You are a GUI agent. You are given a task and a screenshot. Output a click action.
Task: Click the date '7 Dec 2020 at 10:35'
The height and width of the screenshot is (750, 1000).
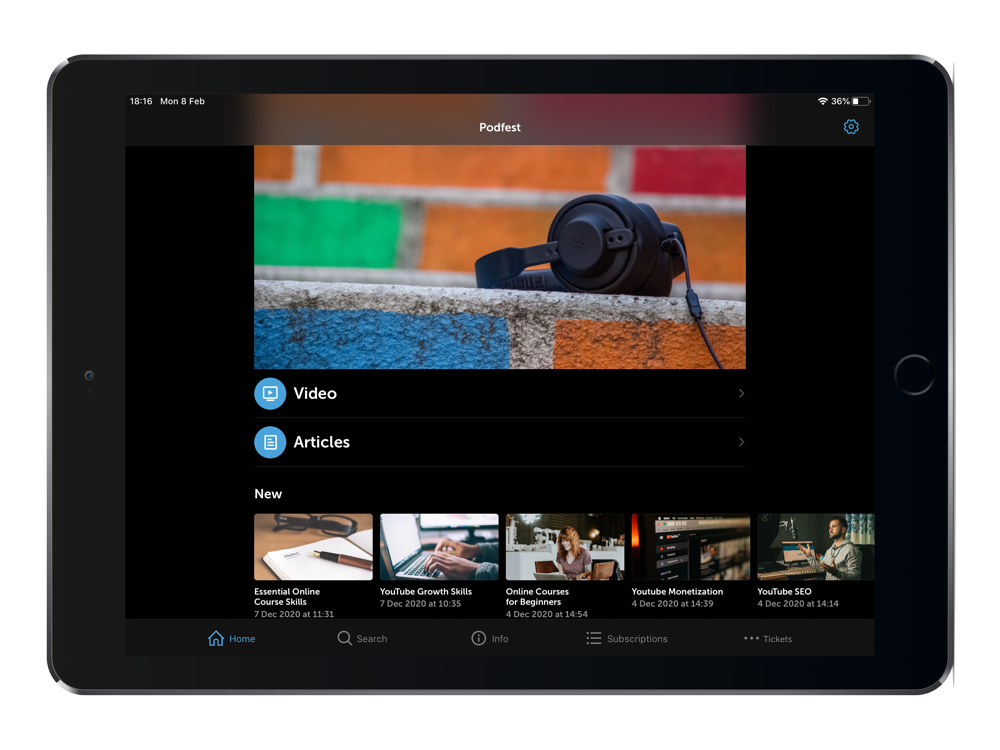click(x=420, y=604)
